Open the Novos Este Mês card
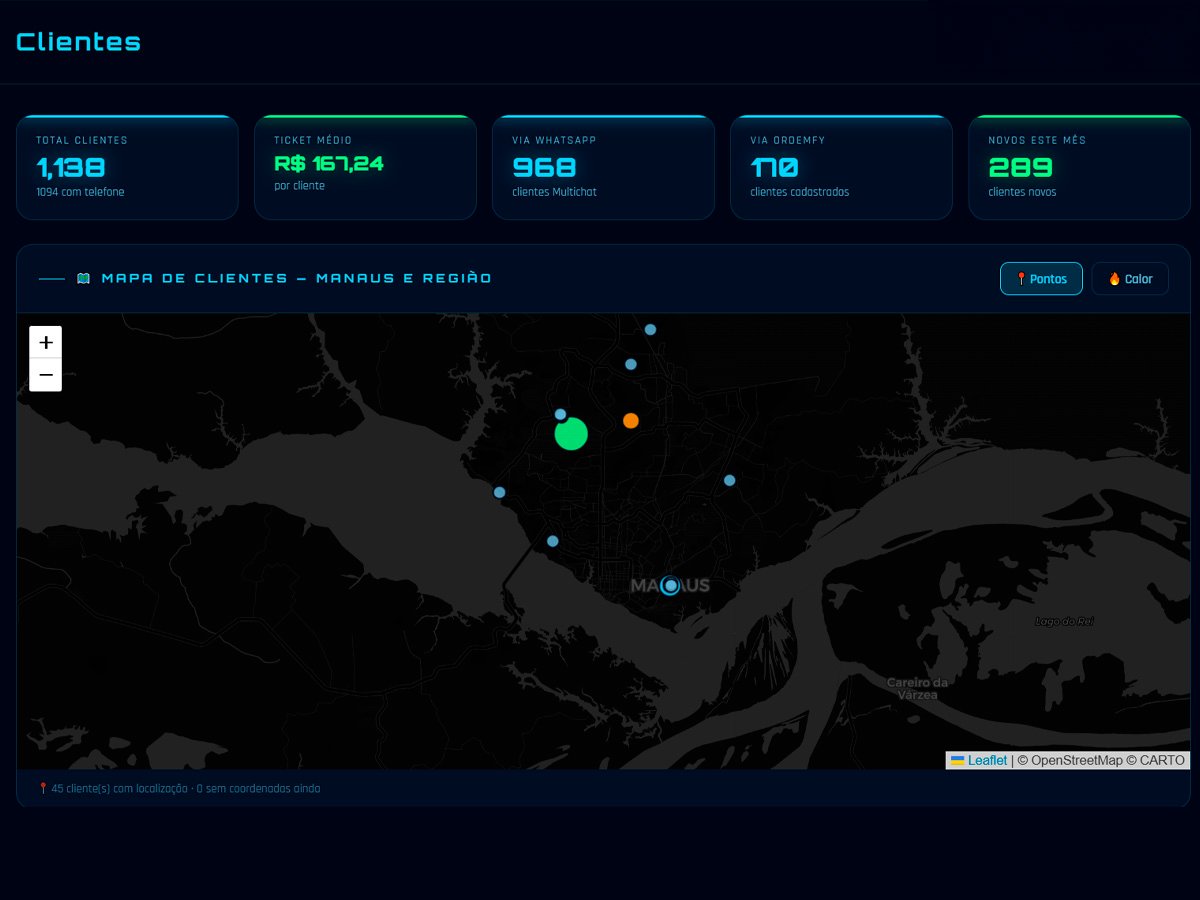 (x=1079, y=167)
